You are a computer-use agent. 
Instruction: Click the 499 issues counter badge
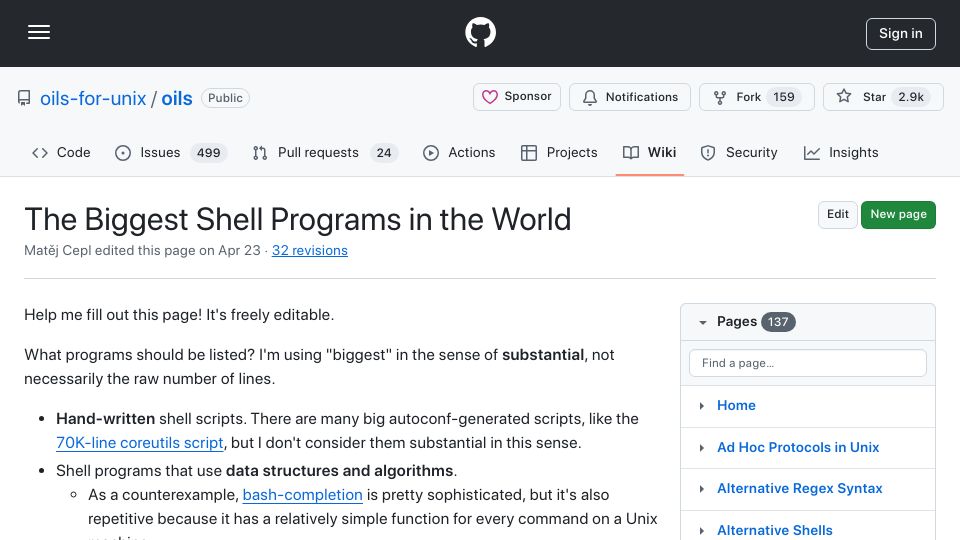point(208,152)
